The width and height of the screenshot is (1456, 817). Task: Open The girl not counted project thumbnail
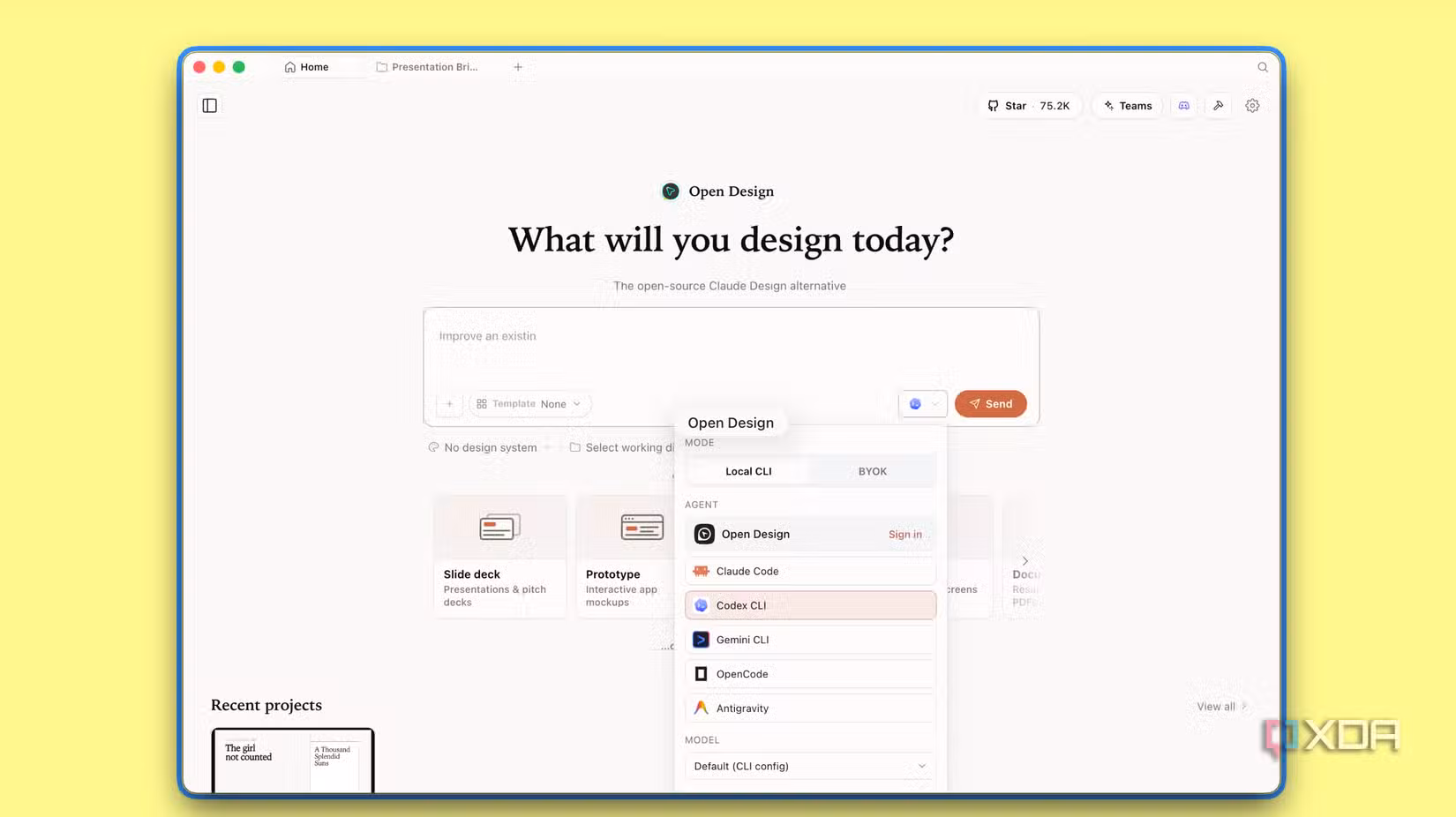(293, 761)
